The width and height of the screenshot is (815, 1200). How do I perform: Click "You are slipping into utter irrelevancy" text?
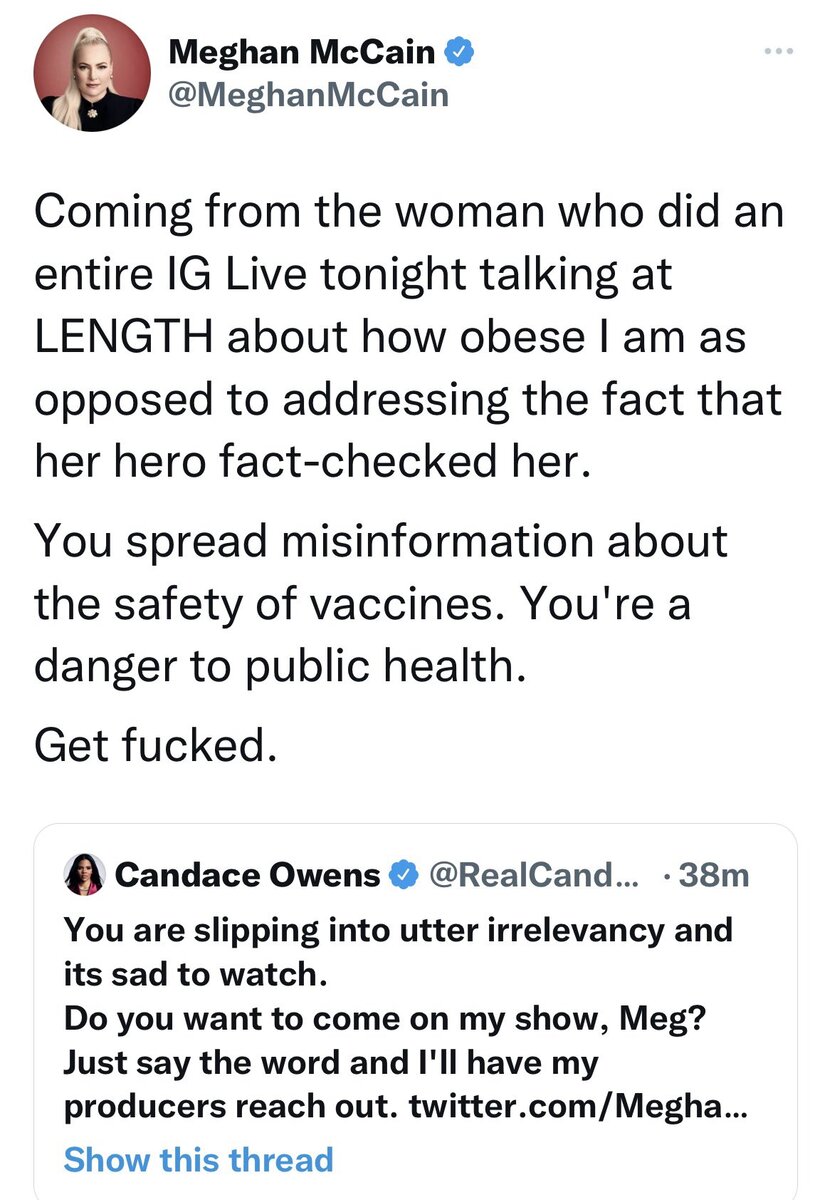[397, 929]
